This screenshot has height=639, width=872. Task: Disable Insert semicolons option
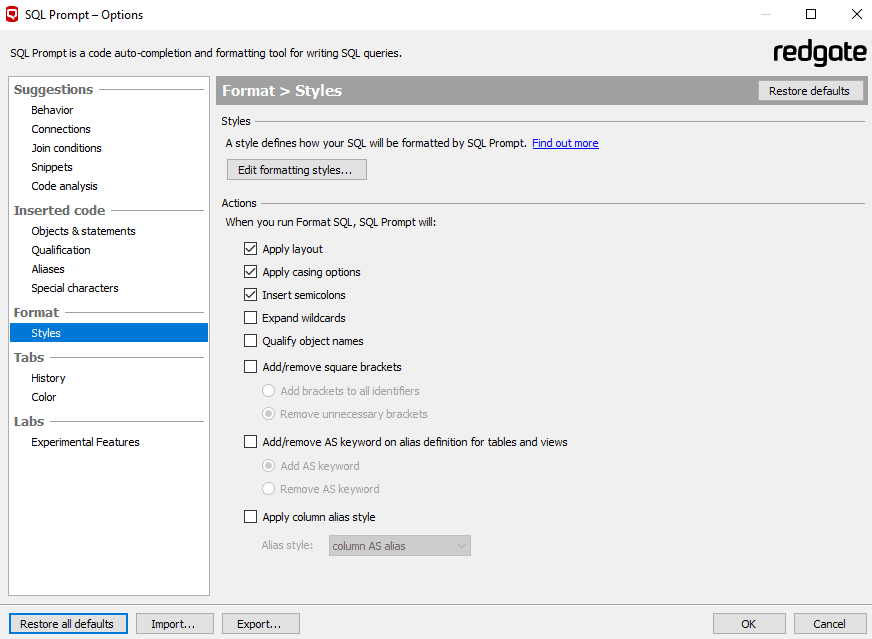250,295
